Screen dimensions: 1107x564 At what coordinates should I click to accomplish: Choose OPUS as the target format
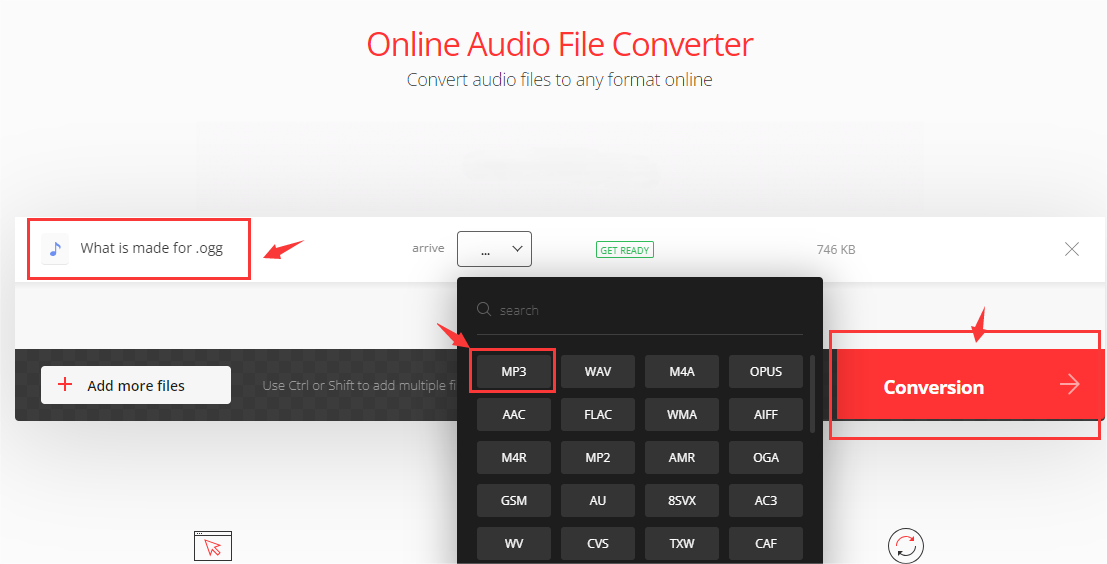click(765, 372)
